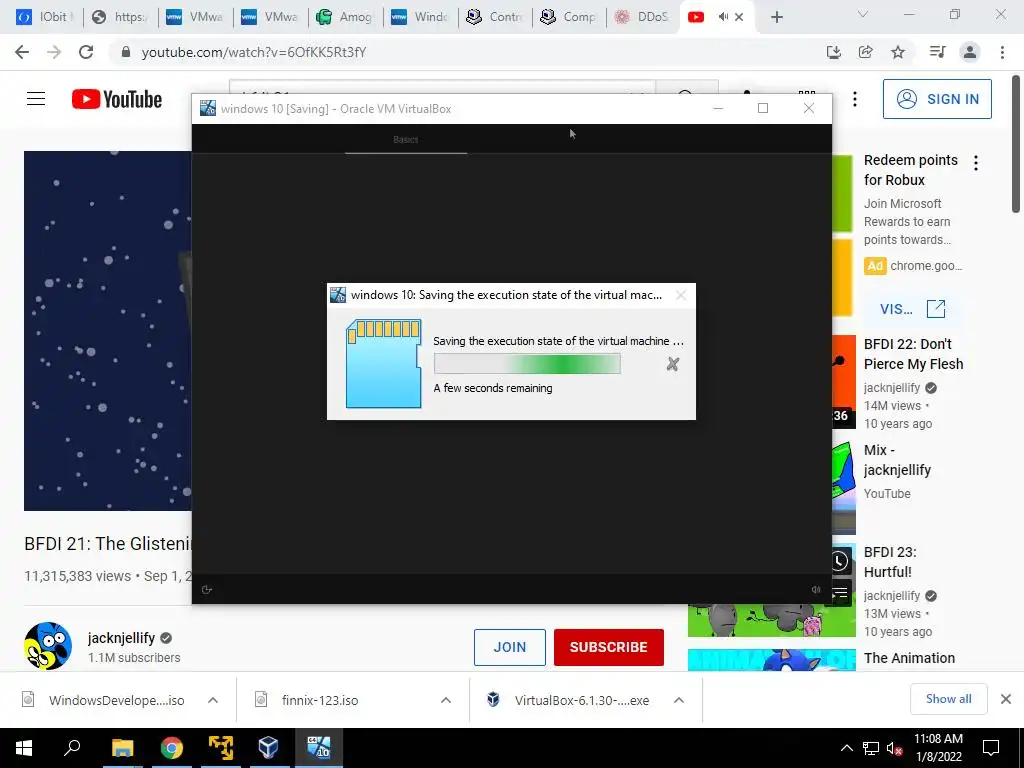
Task: Open taskbar clock 11:08 AM
Action: pyautogui.click(x=938, y=748)
